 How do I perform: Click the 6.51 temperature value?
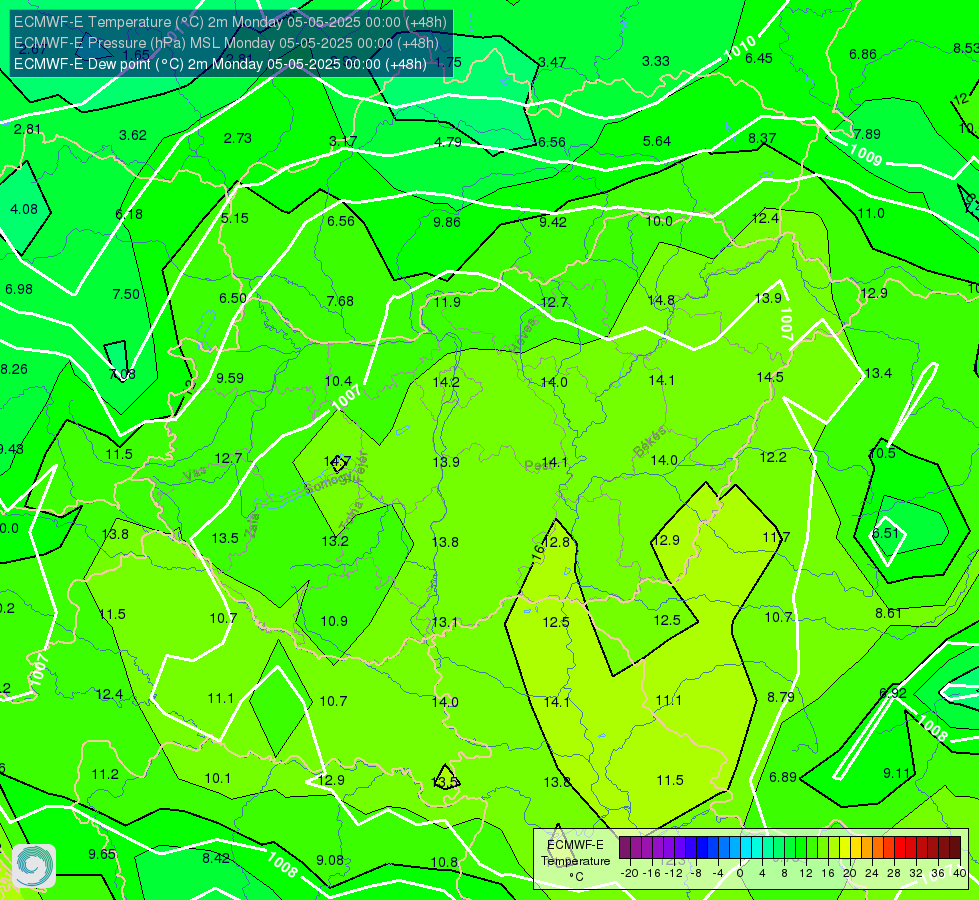click(885, 533)
